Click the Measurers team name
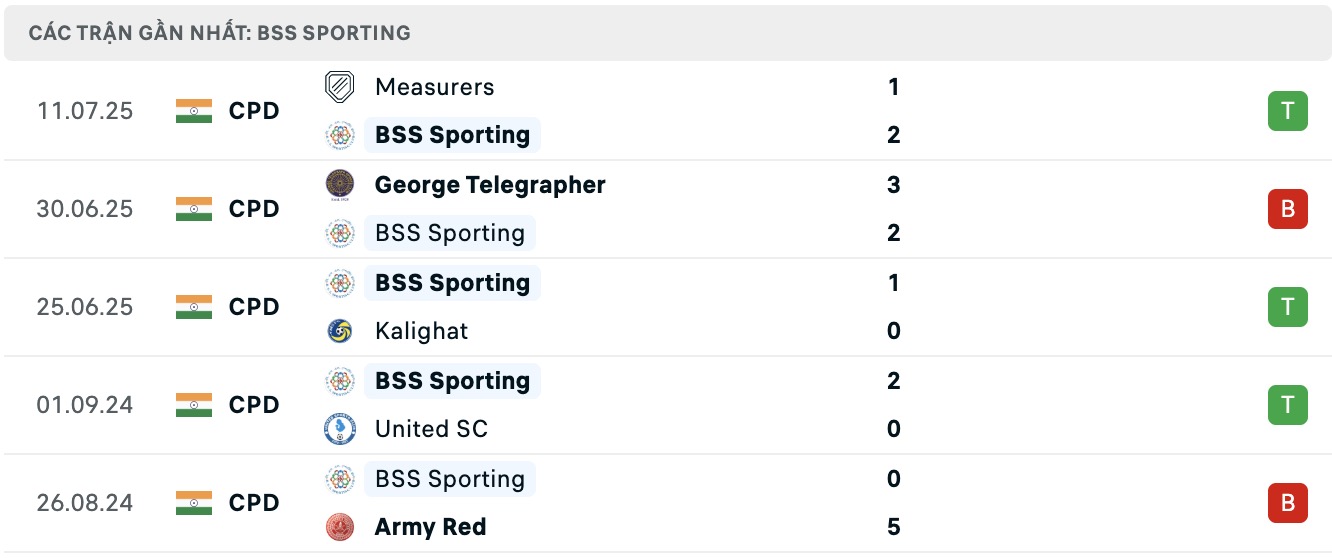This screenshot has height=558, width=1332. point(434,87)
